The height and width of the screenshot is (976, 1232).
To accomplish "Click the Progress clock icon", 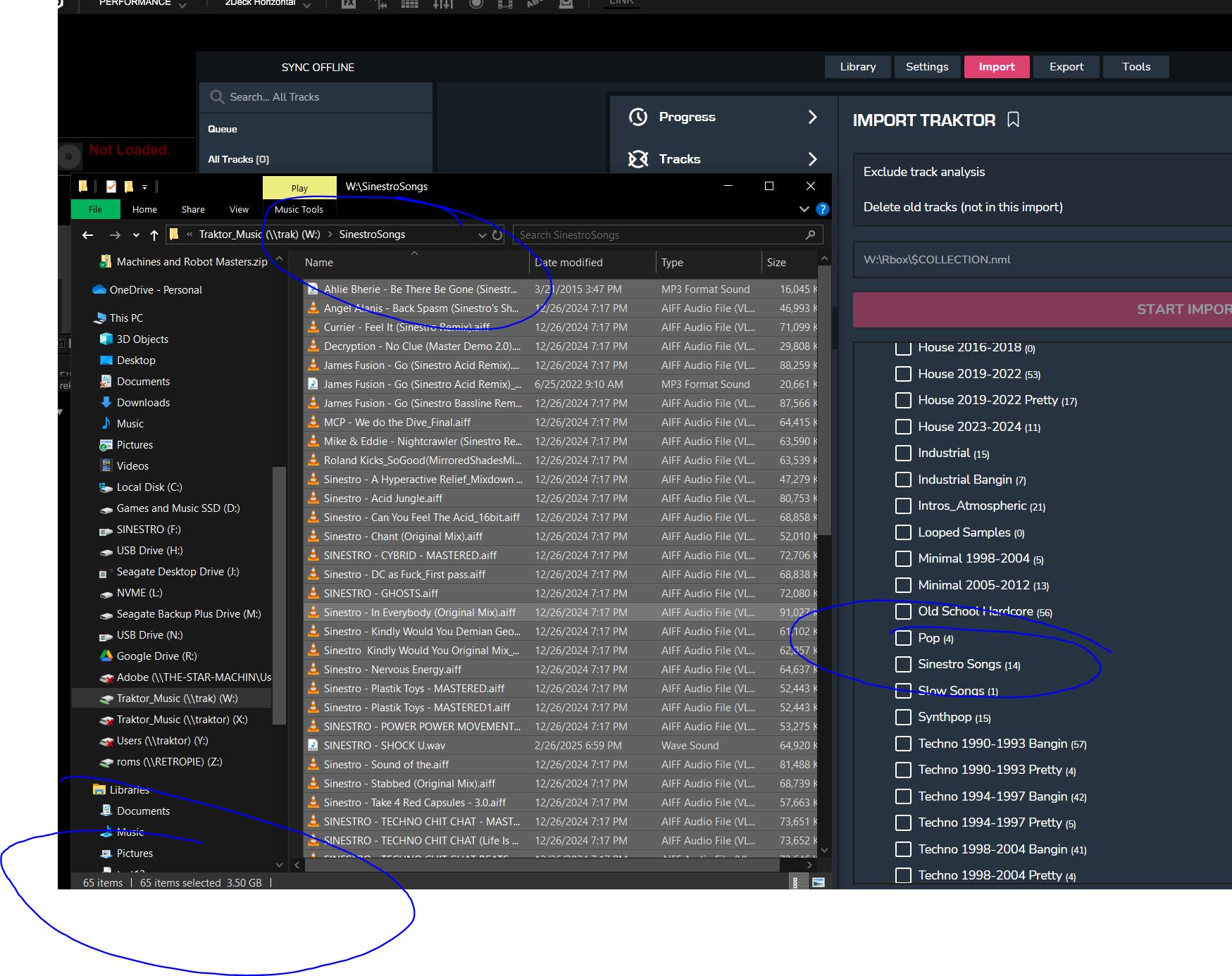I will click(x=638, y=117).
